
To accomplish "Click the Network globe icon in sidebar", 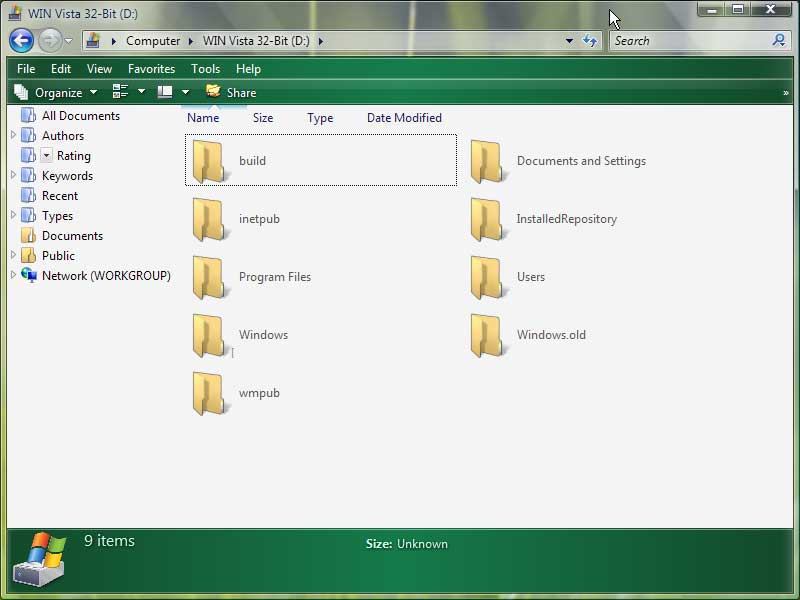I will tap(29, 275).
